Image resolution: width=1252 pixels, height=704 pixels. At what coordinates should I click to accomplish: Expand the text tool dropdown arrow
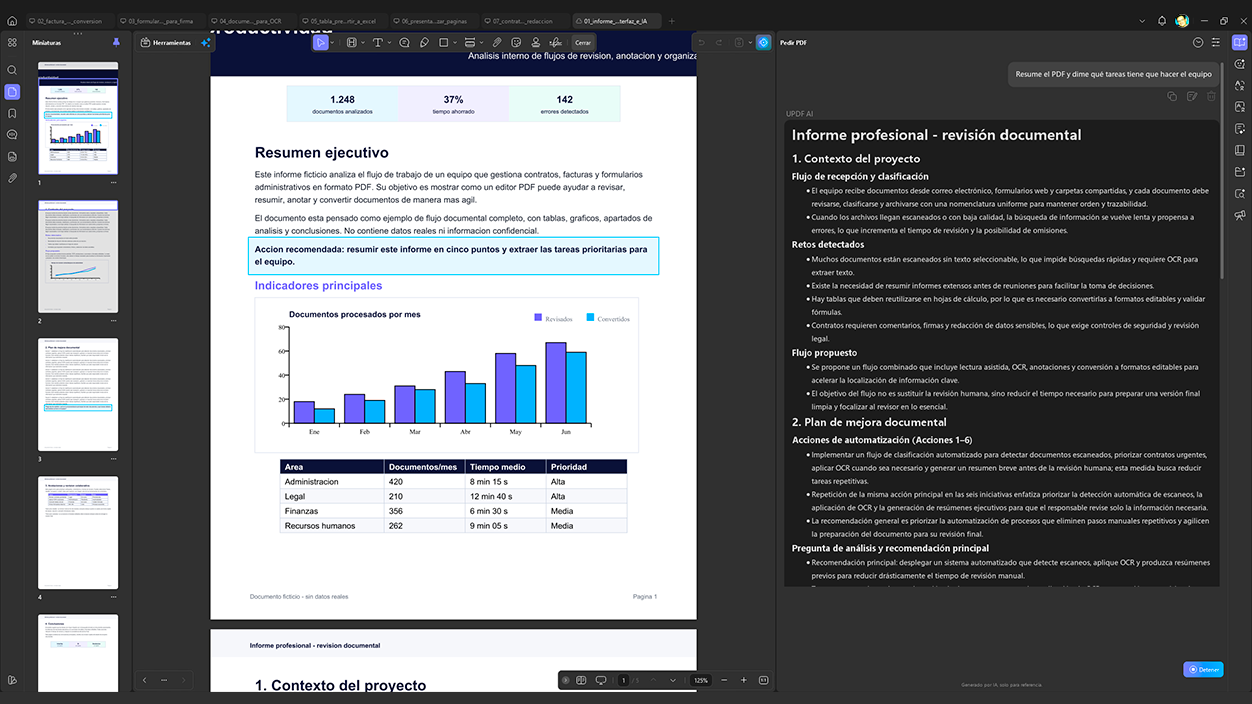tap(390, 43)
